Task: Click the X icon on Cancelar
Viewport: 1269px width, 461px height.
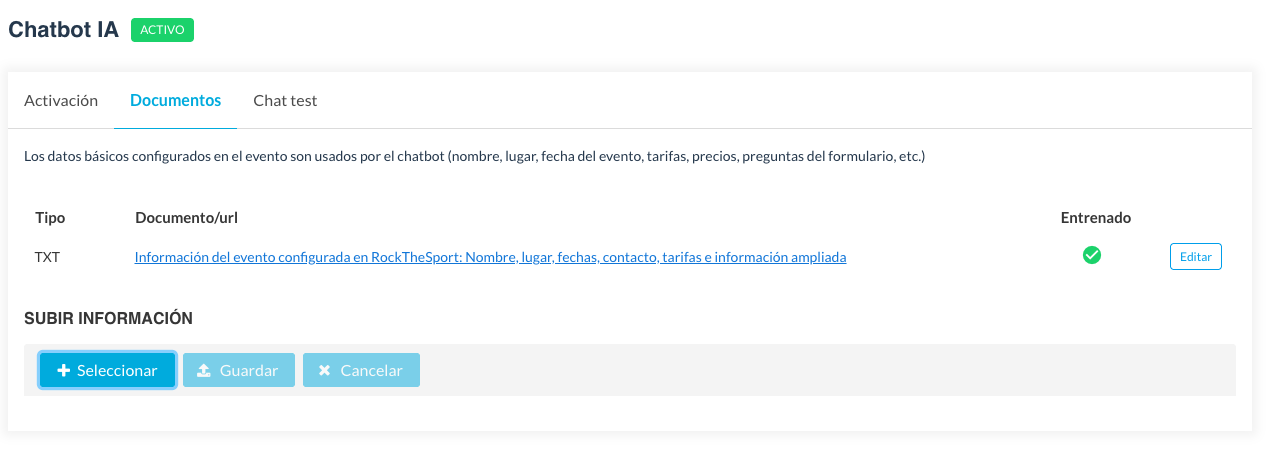Action: click(324, 371)
